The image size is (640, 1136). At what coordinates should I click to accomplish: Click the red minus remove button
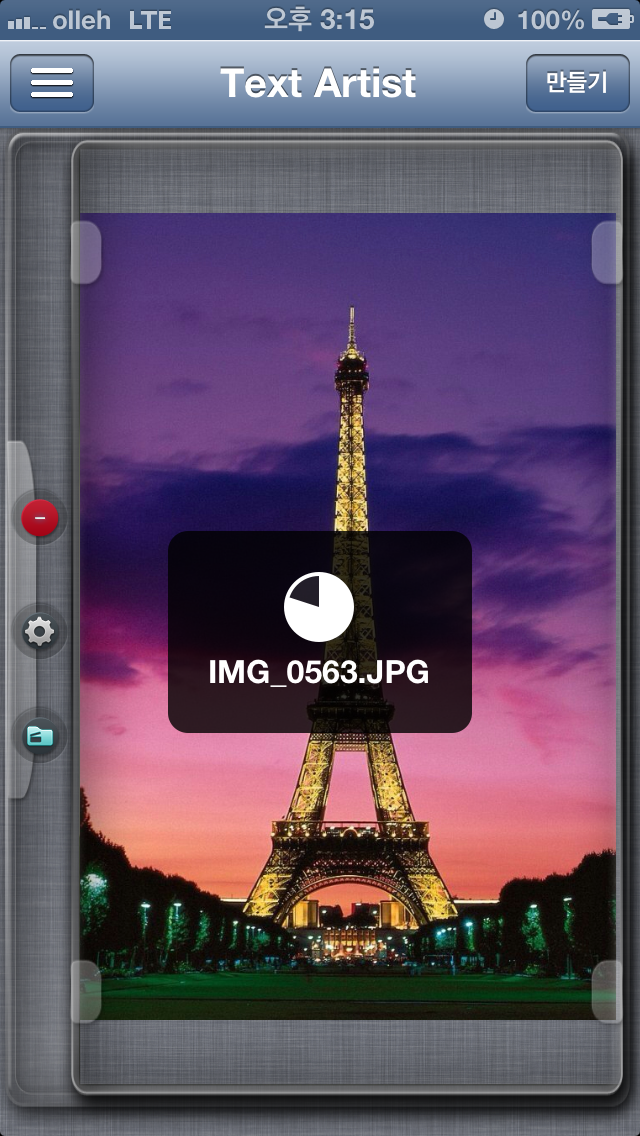pos(40,518)
